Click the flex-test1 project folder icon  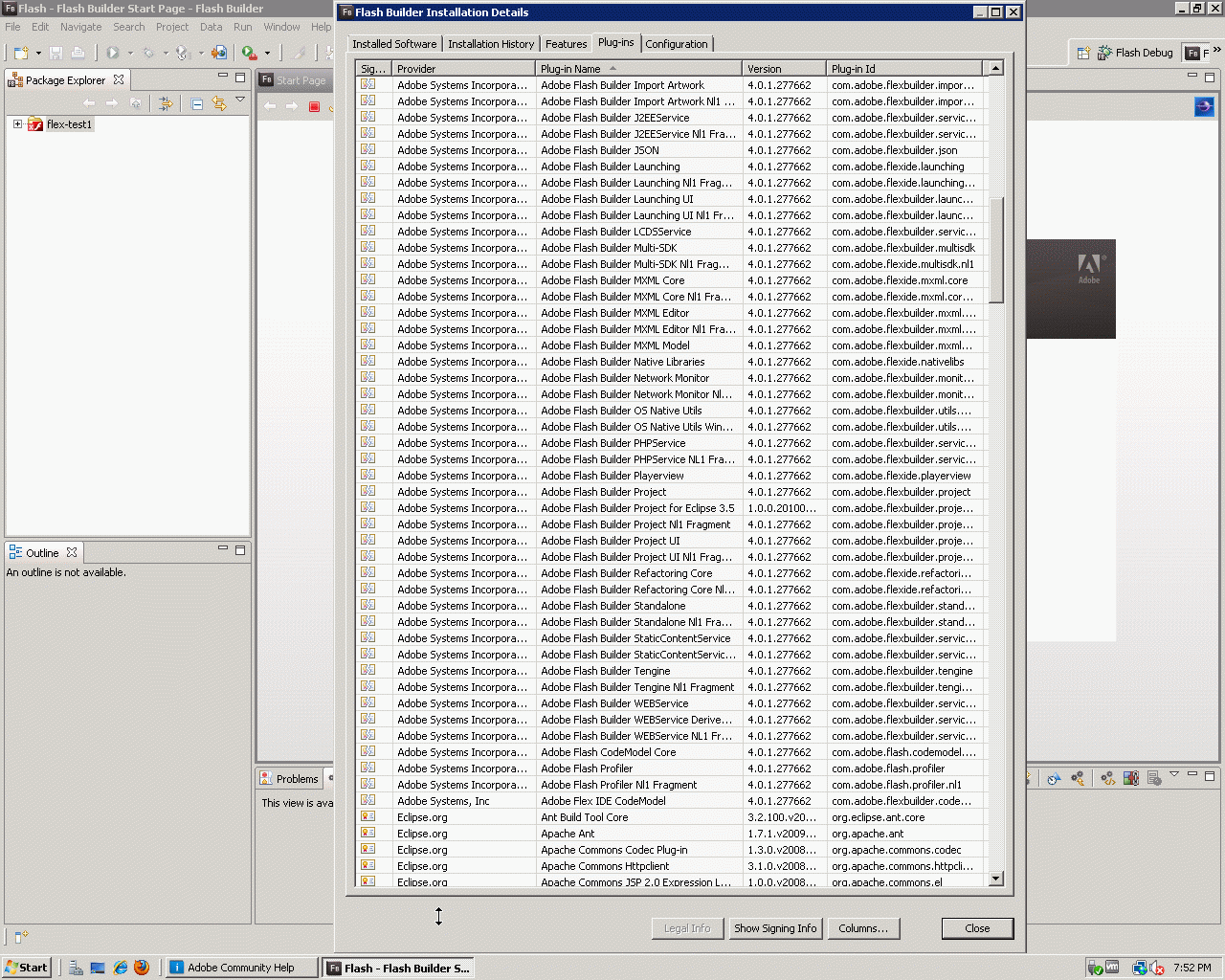[35, 124]
